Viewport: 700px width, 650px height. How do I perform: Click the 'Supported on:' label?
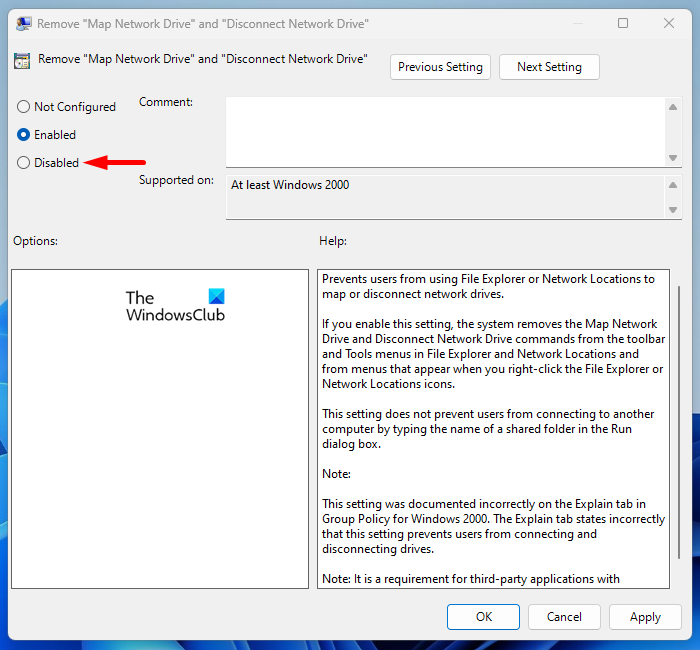point(176,180)
